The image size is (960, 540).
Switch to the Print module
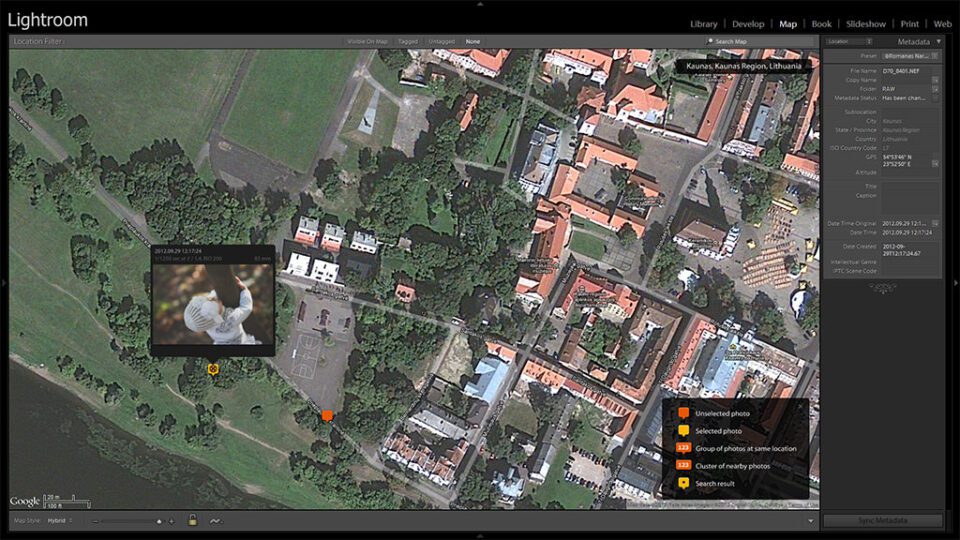[910, 24]
